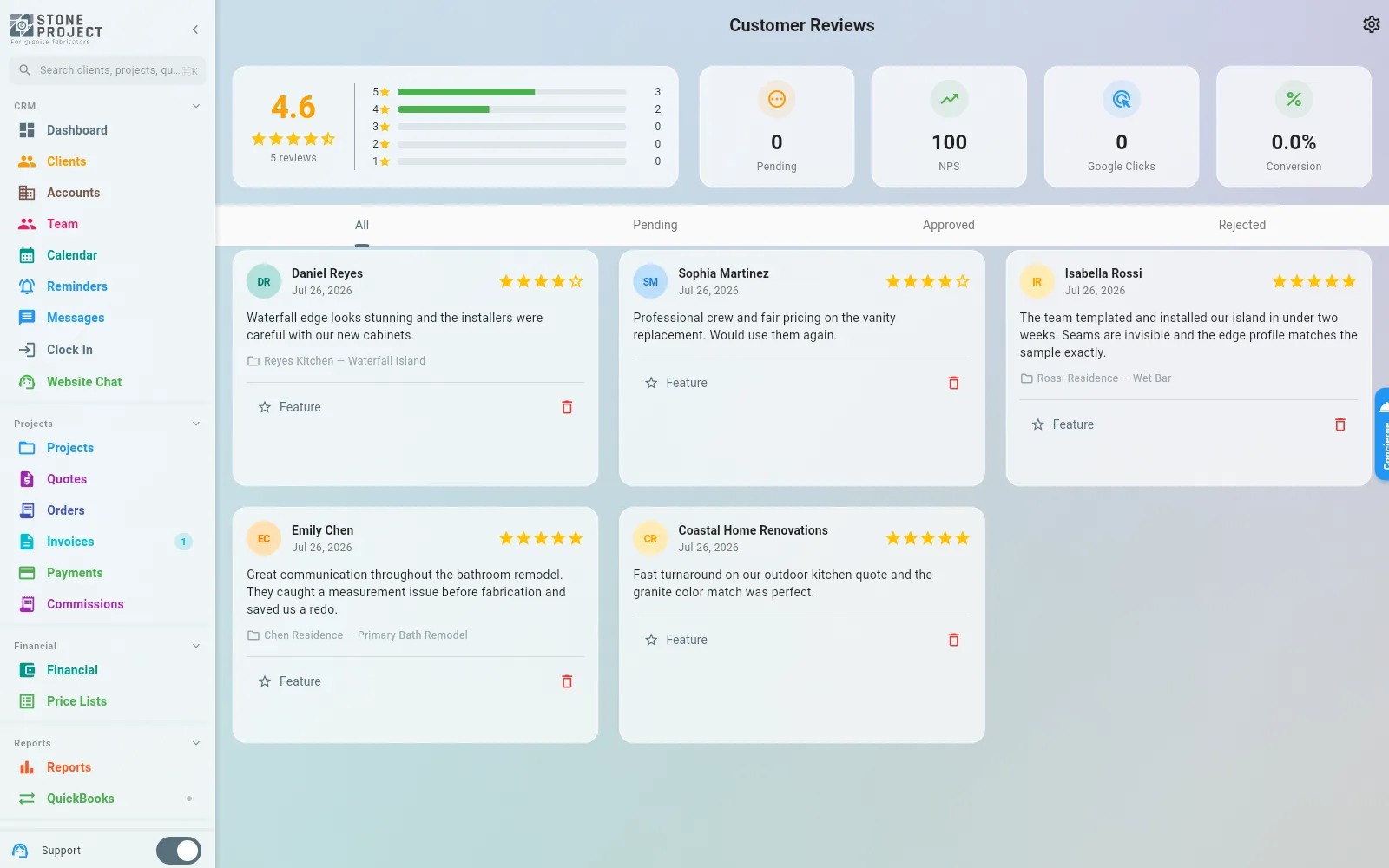Click the Calendar icon in sidebar

[27, 255]
